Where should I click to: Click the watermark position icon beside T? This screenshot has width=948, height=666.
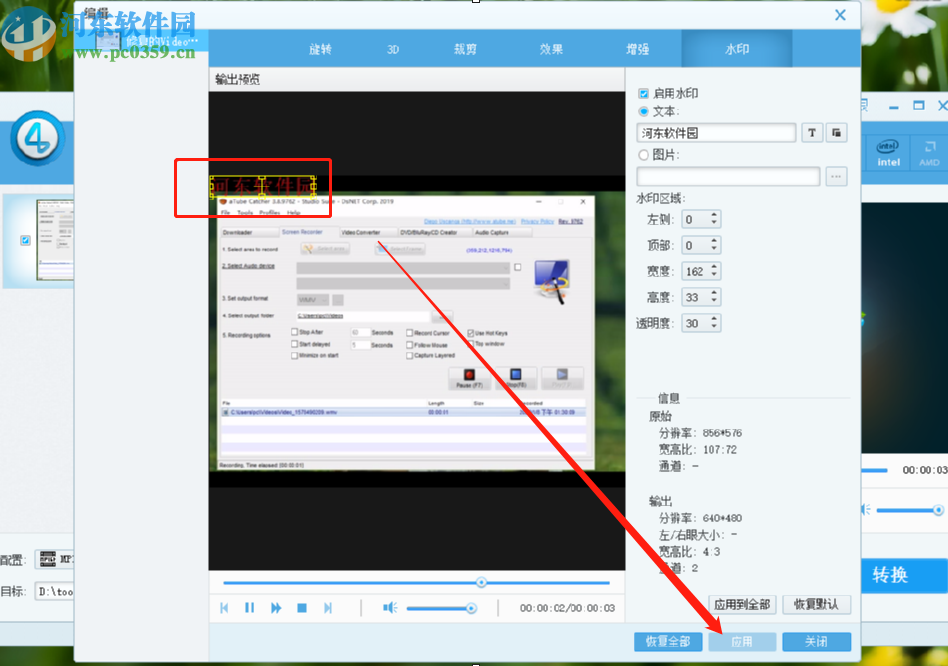point(836,132)
